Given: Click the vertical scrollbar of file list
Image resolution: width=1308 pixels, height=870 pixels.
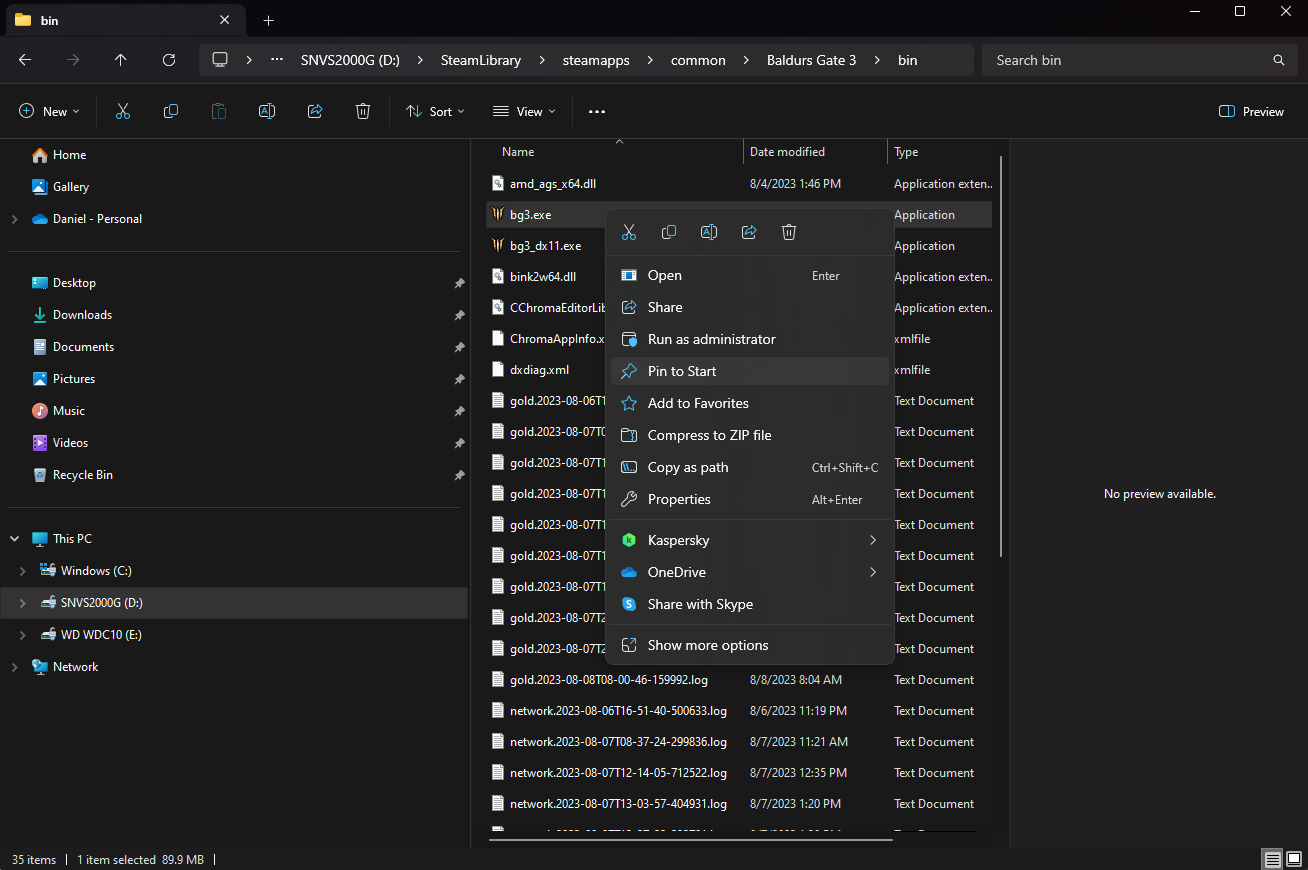Looking at the screenshot, I should 1001,357.
